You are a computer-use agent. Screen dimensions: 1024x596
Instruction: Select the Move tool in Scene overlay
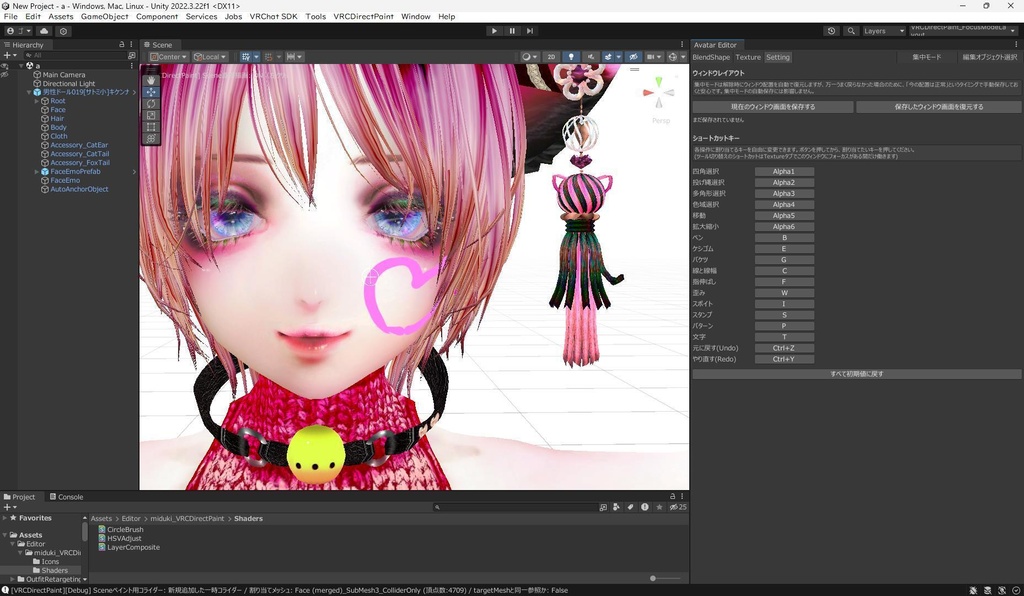pos(151,92)
